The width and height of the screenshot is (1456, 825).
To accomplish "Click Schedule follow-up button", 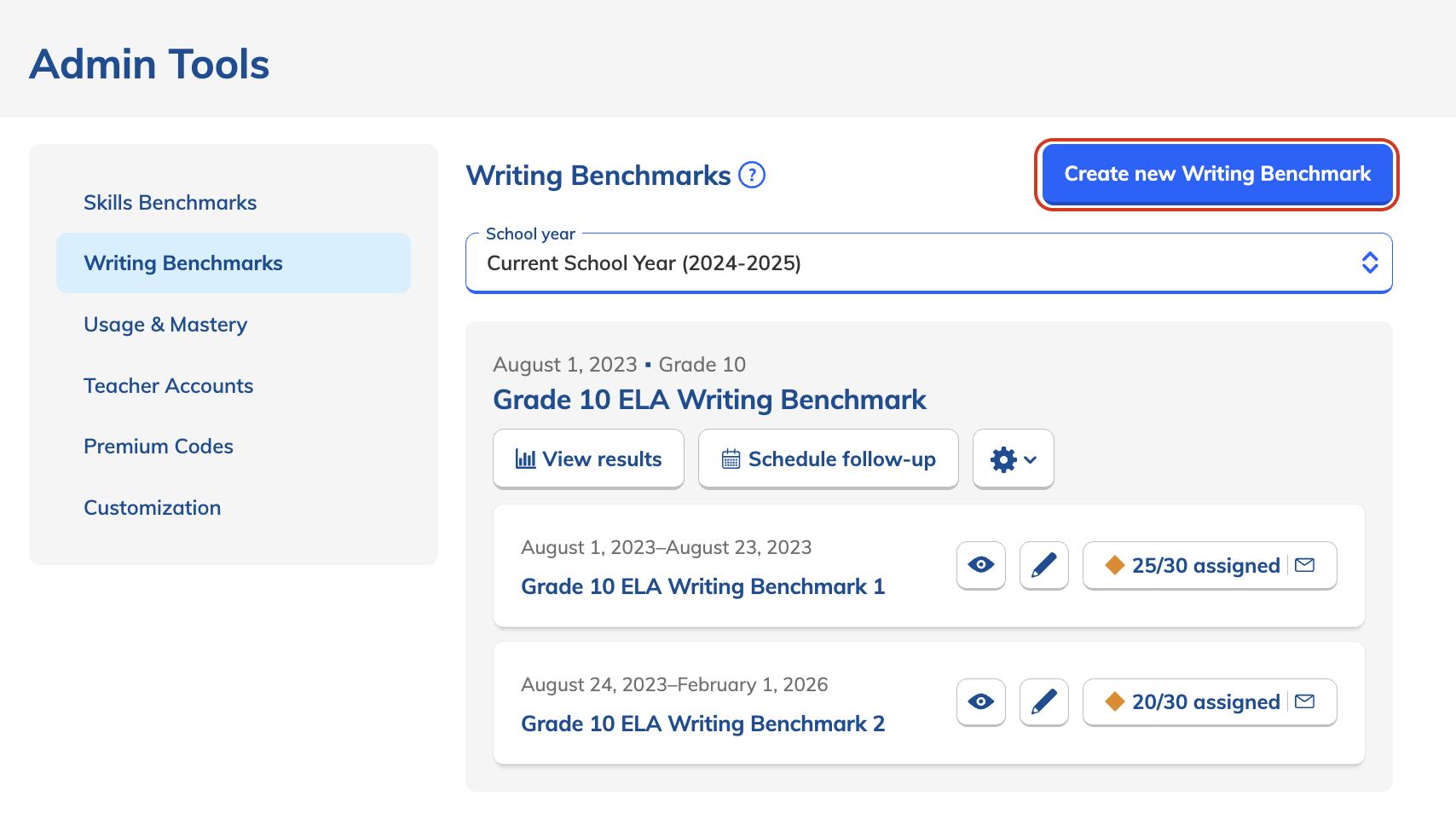I will click(x=829, y=459).
